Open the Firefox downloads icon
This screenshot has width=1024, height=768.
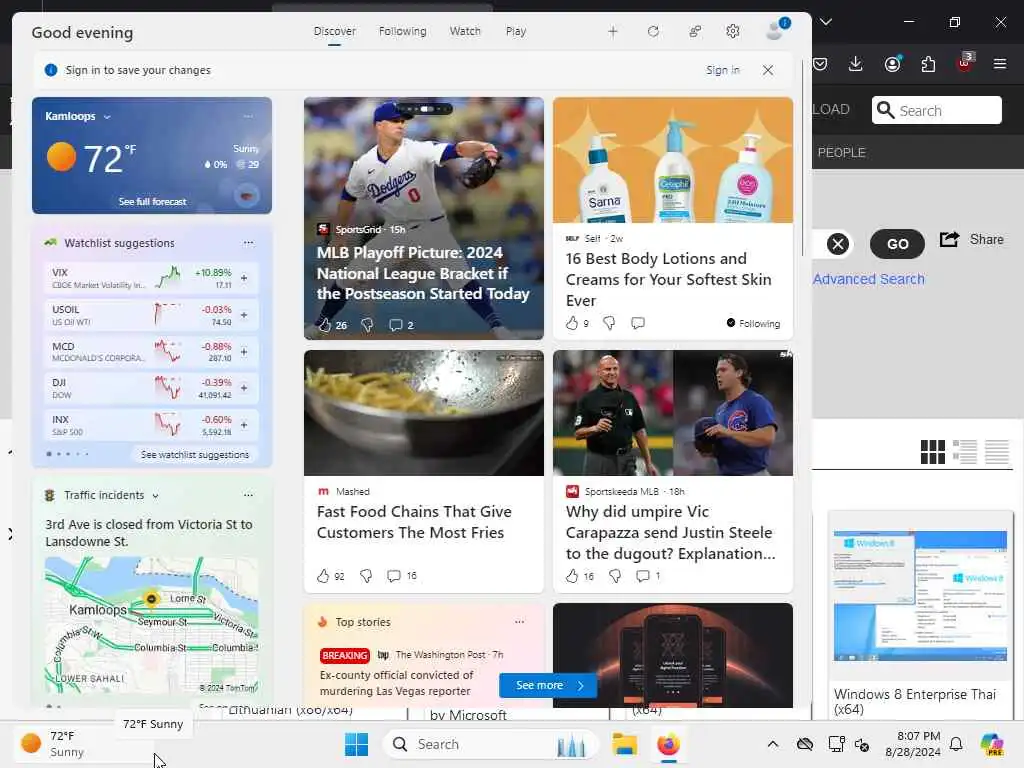click(856, 64)
